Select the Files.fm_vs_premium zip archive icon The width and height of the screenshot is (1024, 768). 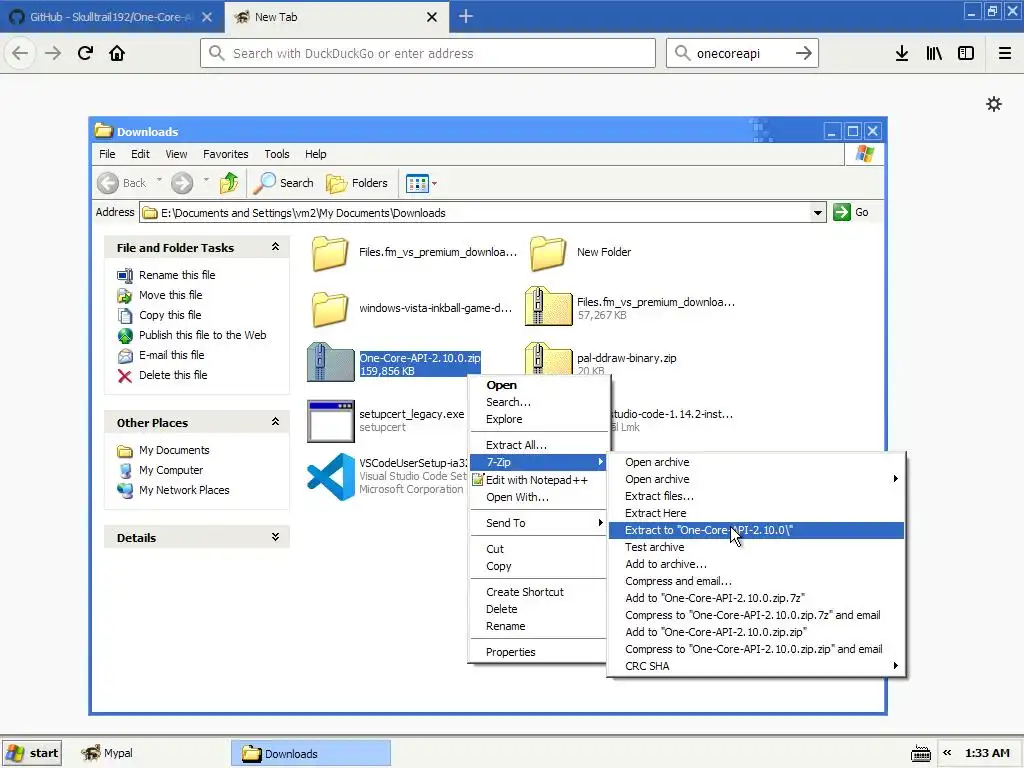(549, 307)
